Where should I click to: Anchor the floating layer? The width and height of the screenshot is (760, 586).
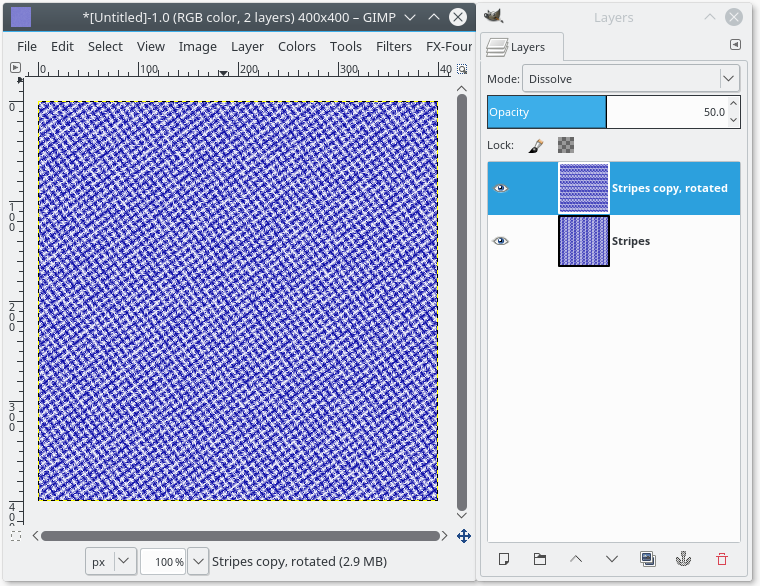point(684,559)
